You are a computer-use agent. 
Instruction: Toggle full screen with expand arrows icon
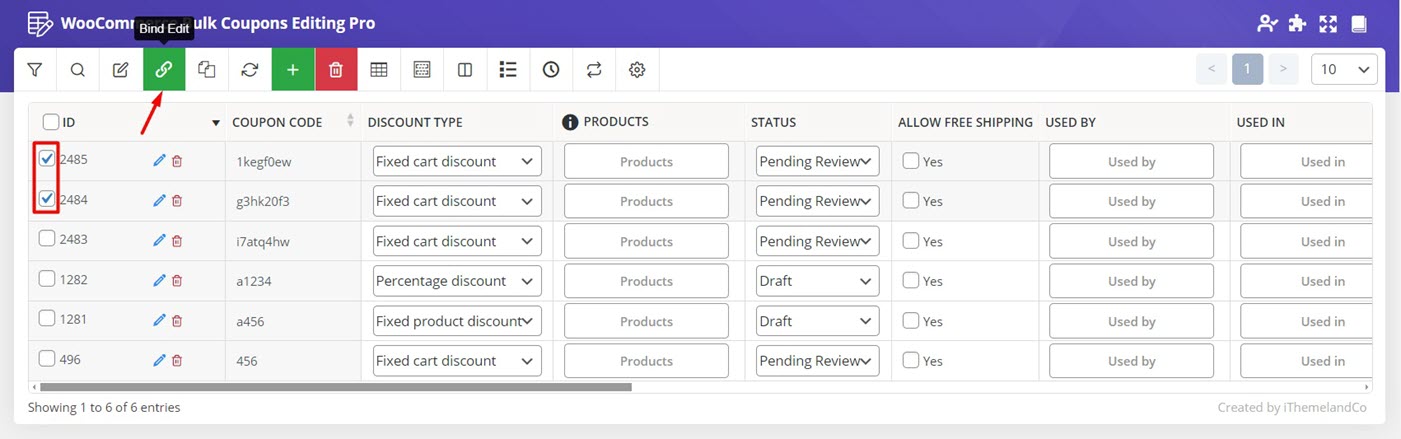(1328, 23)
